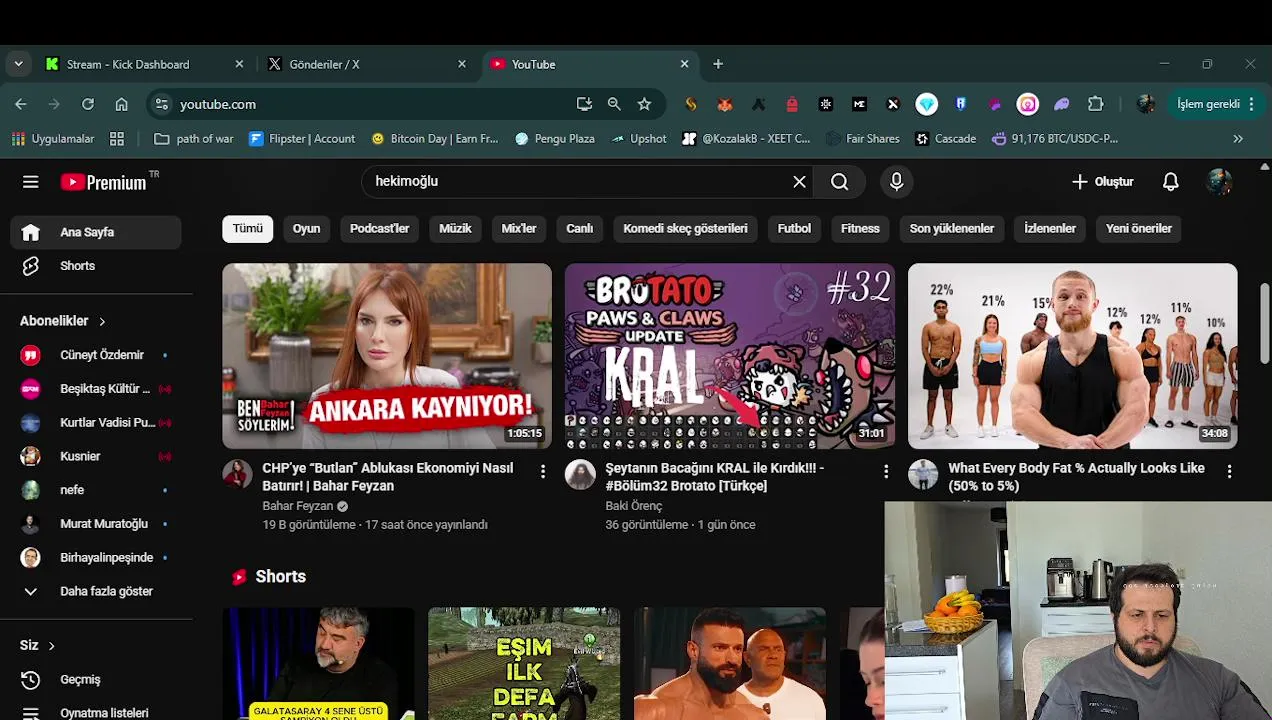Select the Müzik filter chip
Viewport: 1272px width, 720px height.
click(x=455, y=229)
